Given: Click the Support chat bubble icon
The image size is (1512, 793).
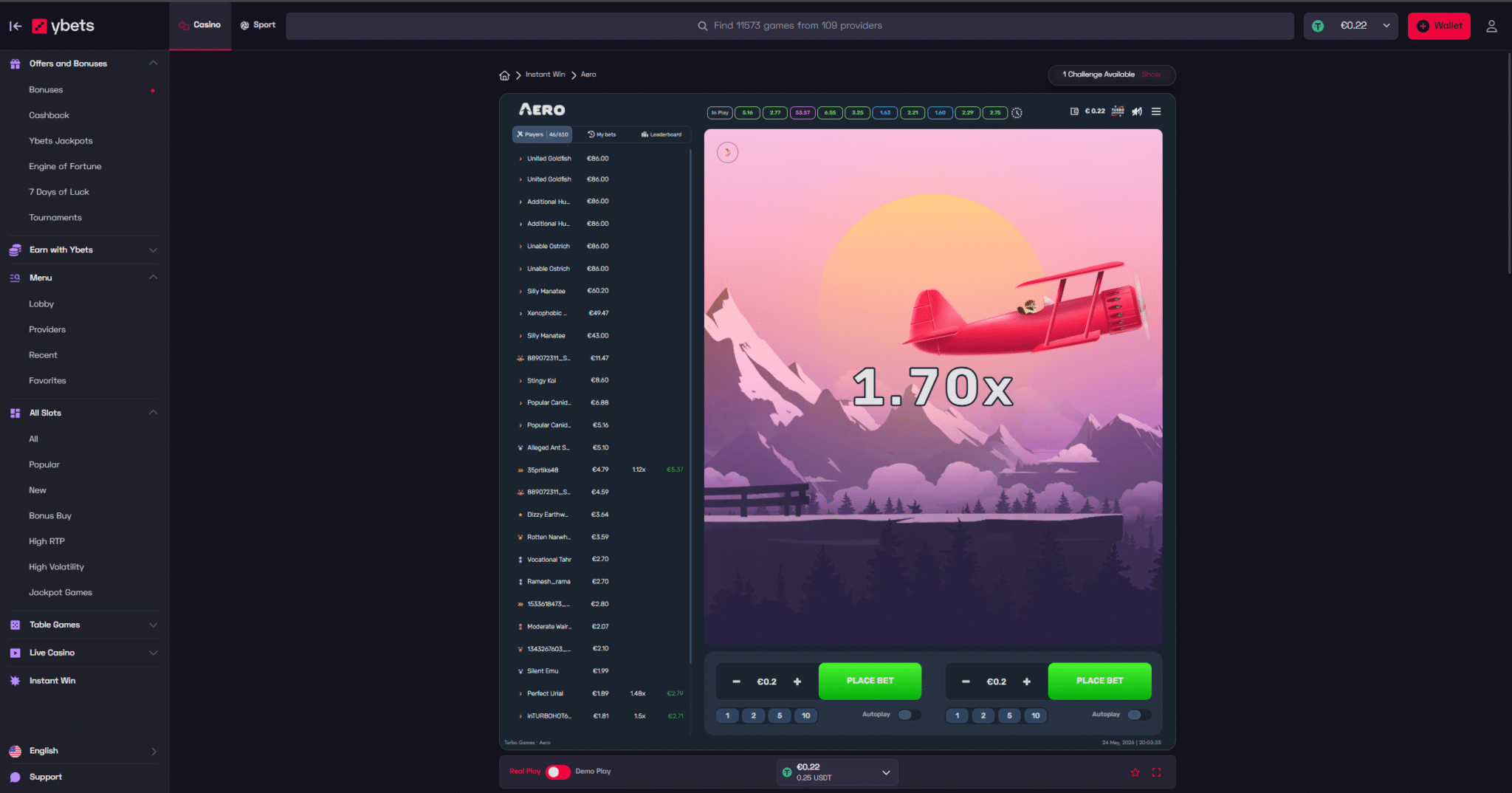Looking at the screenshot, I should tap(15, 777).
